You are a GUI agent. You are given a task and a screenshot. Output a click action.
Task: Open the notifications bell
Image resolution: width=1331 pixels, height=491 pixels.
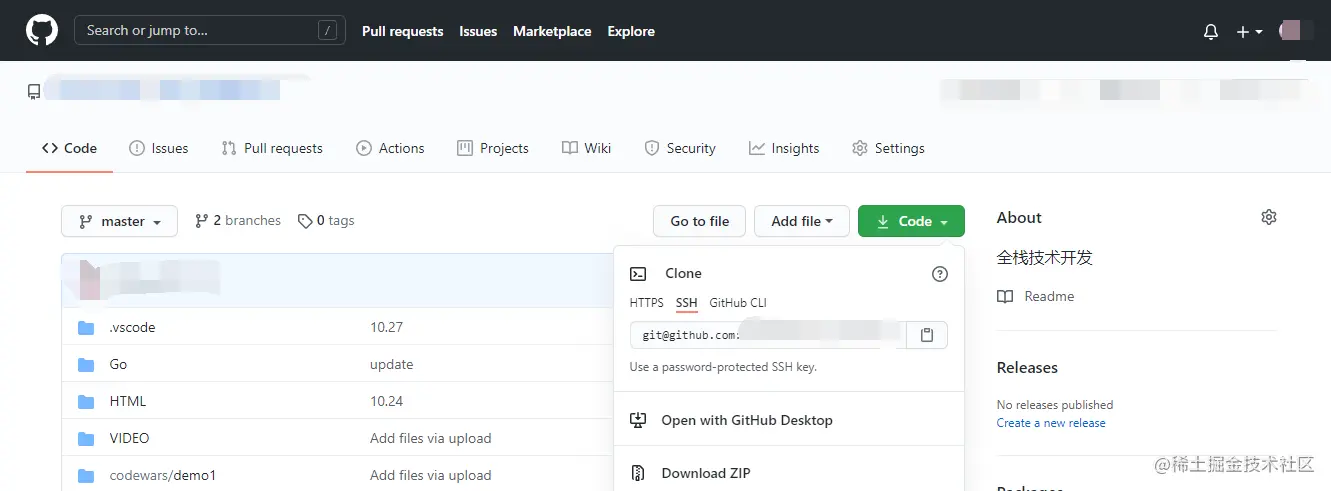(1210, 32)
